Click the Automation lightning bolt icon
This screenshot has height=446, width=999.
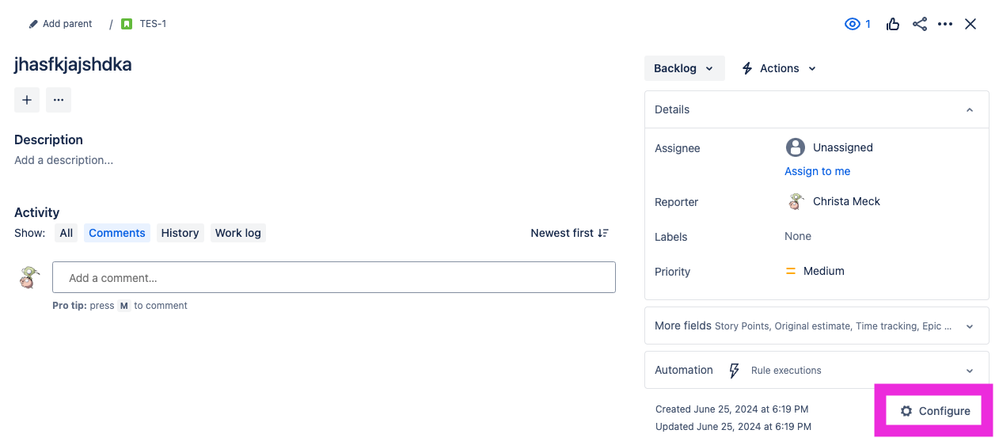734,370
